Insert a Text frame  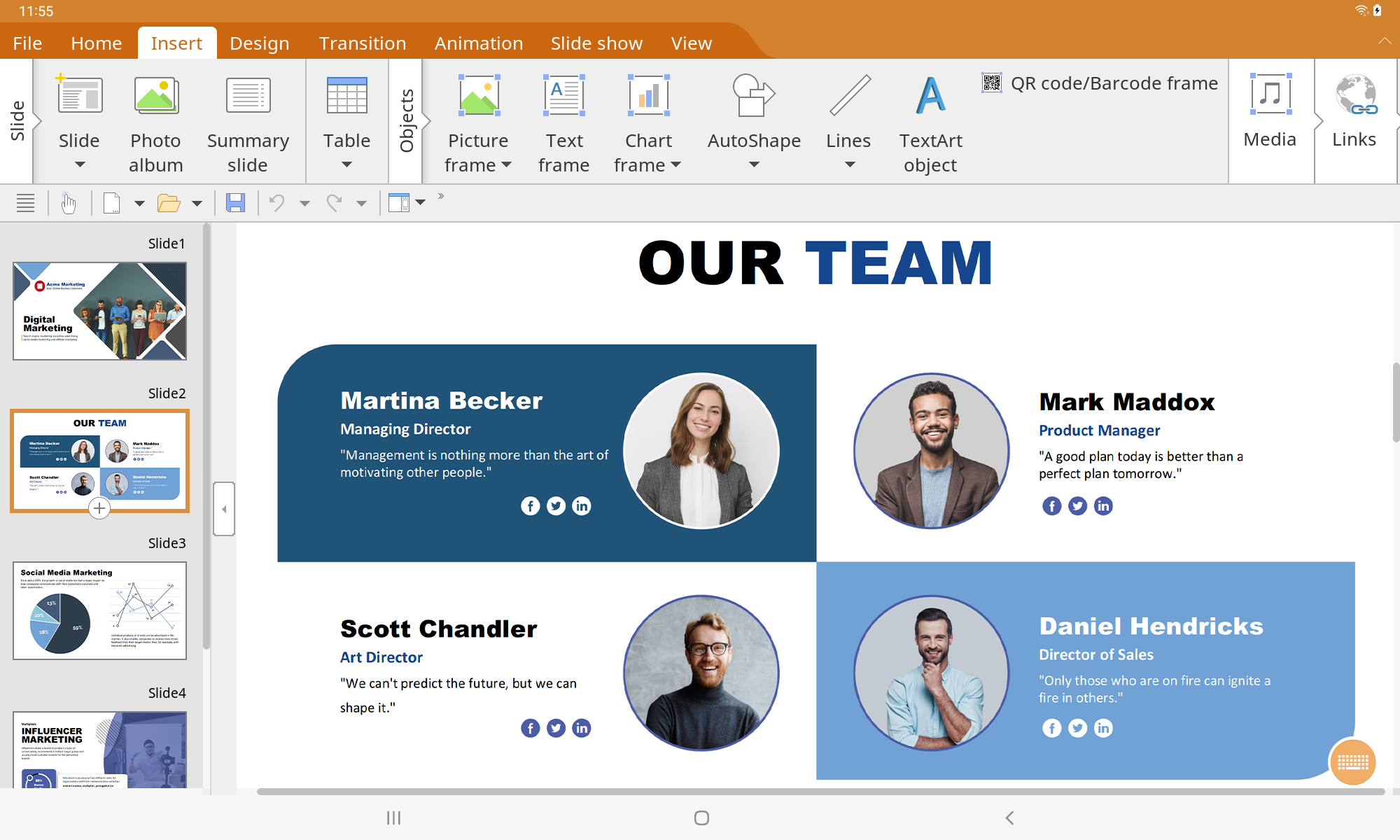564,123
